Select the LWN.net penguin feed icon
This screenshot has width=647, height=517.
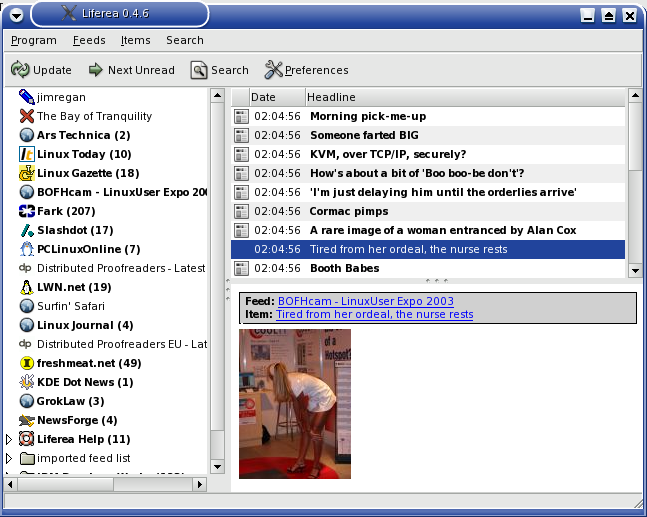pos(27,287)
